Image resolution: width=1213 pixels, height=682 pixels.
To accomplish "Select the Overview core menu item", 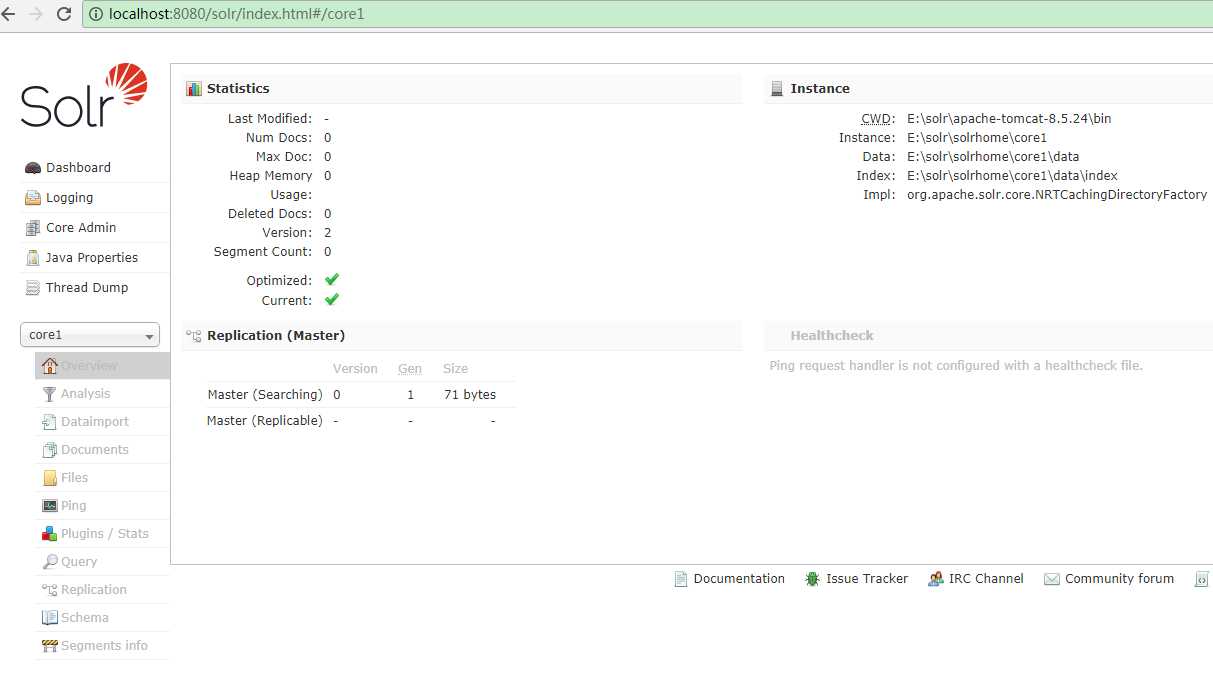I will (102, 366).
